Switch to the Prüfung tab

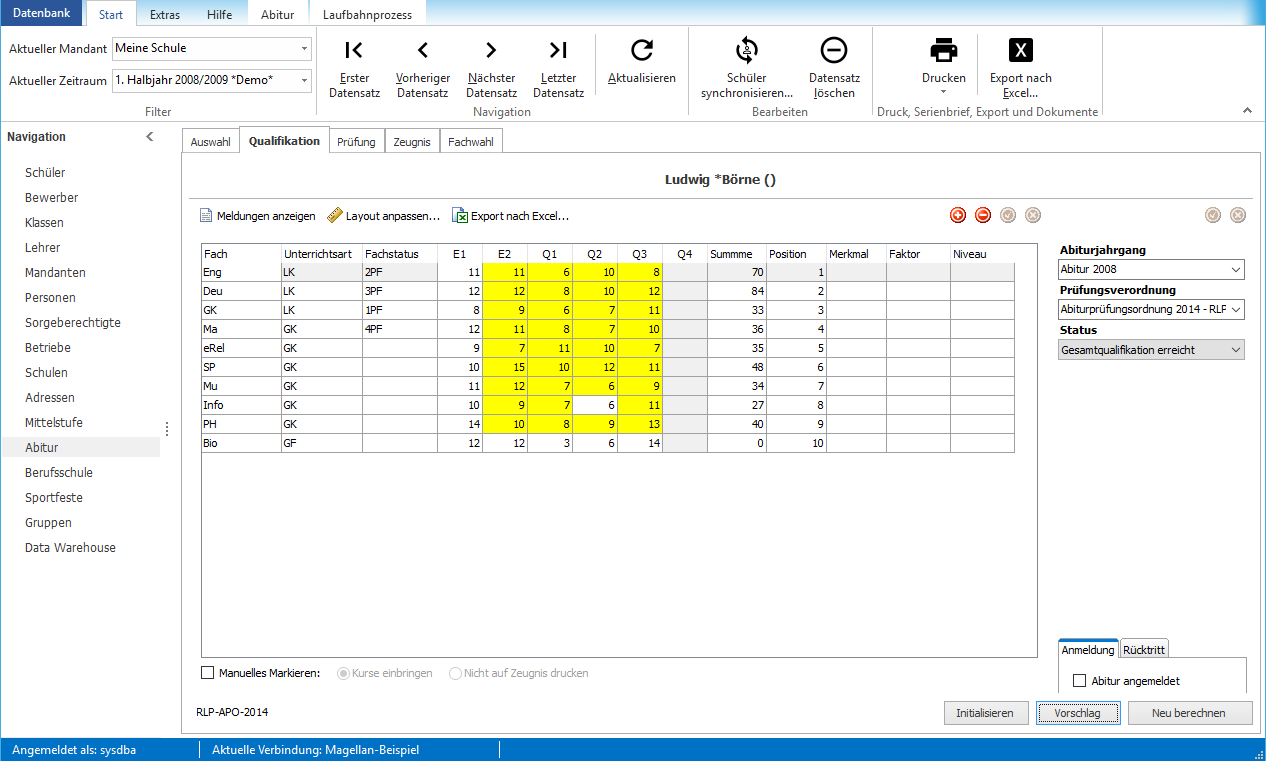click(357, 142)
